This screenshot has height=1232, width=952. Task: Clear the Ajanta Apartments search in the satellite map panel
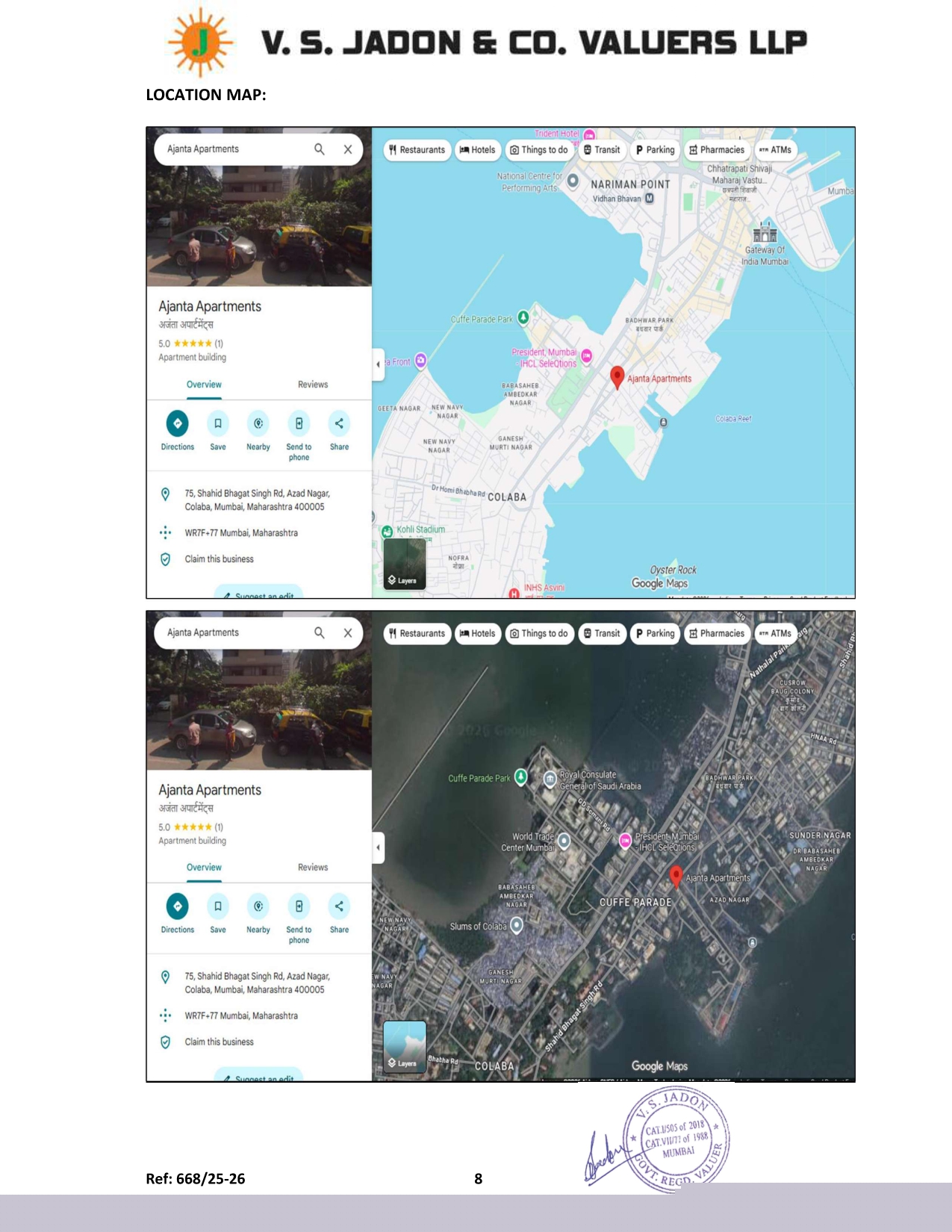pyautogui.click(x=348, y=632)
